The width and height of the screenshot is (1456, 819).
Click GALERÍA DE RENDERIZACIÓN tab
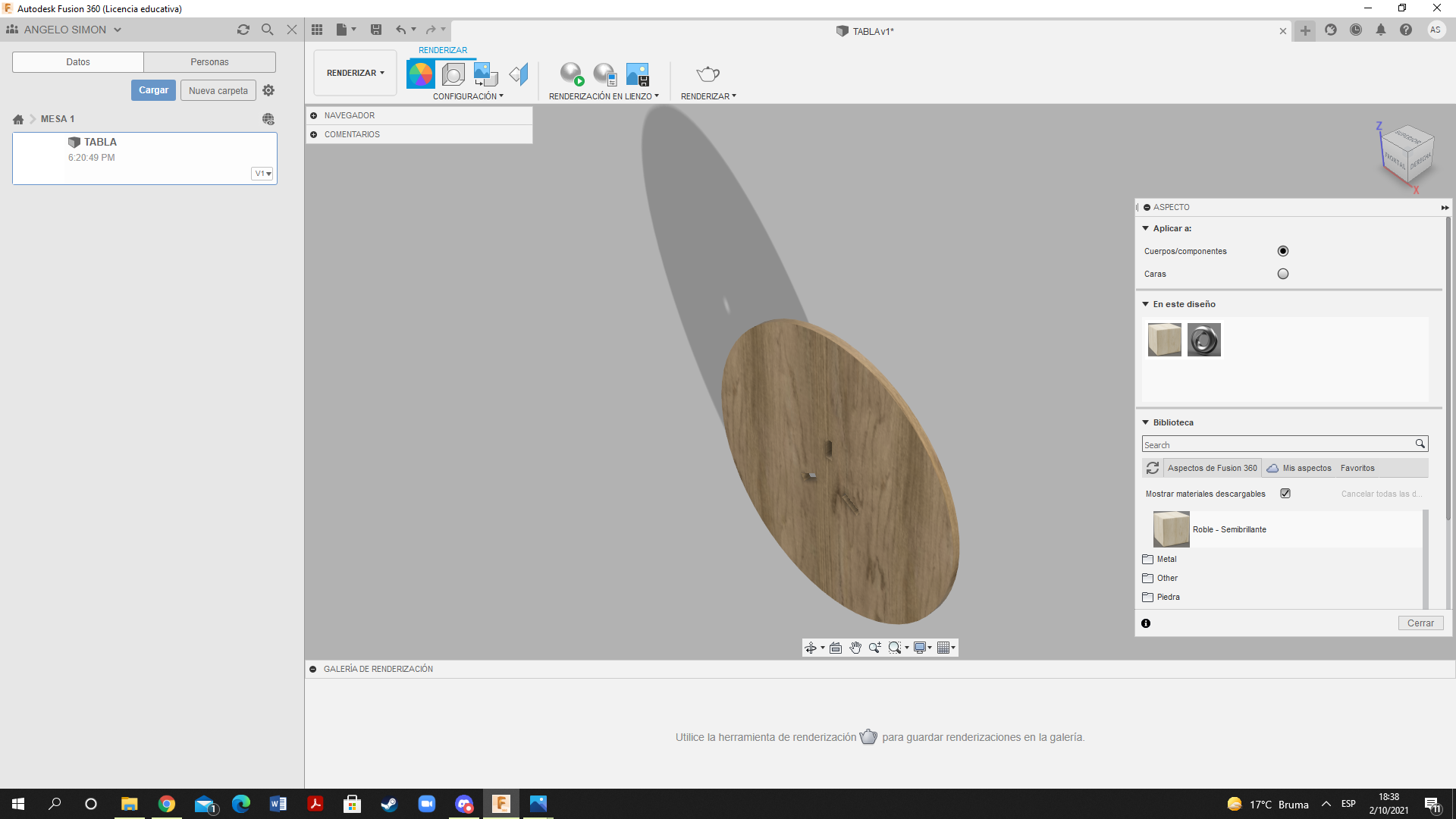point(378,669)
